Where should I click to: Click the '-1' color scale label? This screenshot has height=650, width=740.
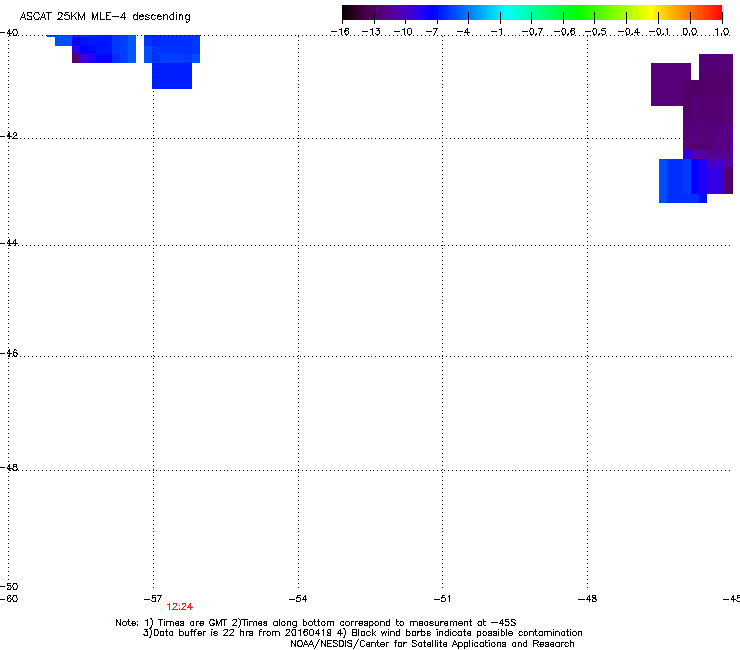496,32
